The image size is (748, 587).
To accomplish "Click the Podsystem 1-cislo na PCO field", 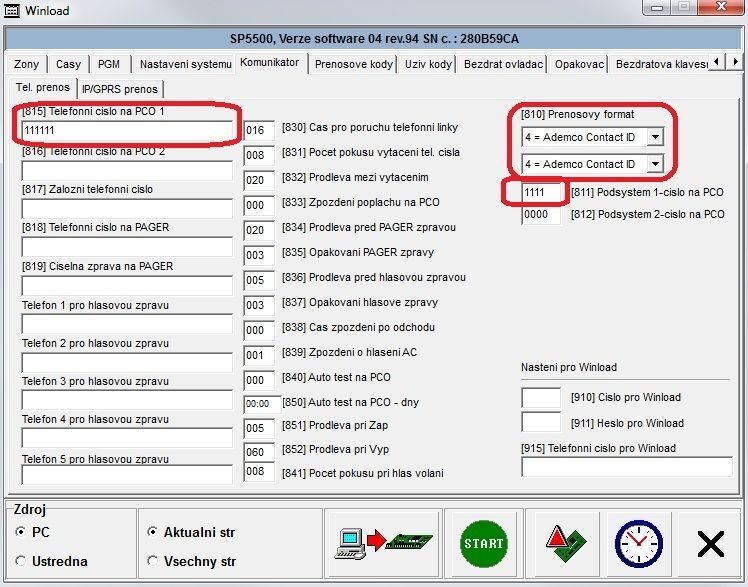I will point(541,192).
